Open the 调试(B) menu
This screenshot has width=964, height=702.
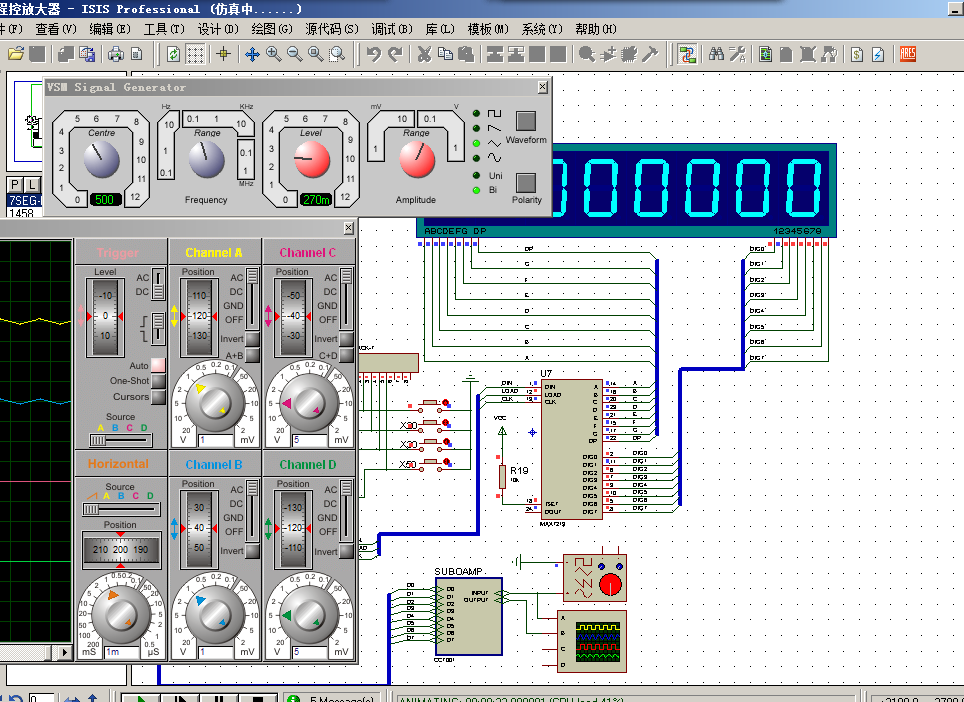point(392,29)
